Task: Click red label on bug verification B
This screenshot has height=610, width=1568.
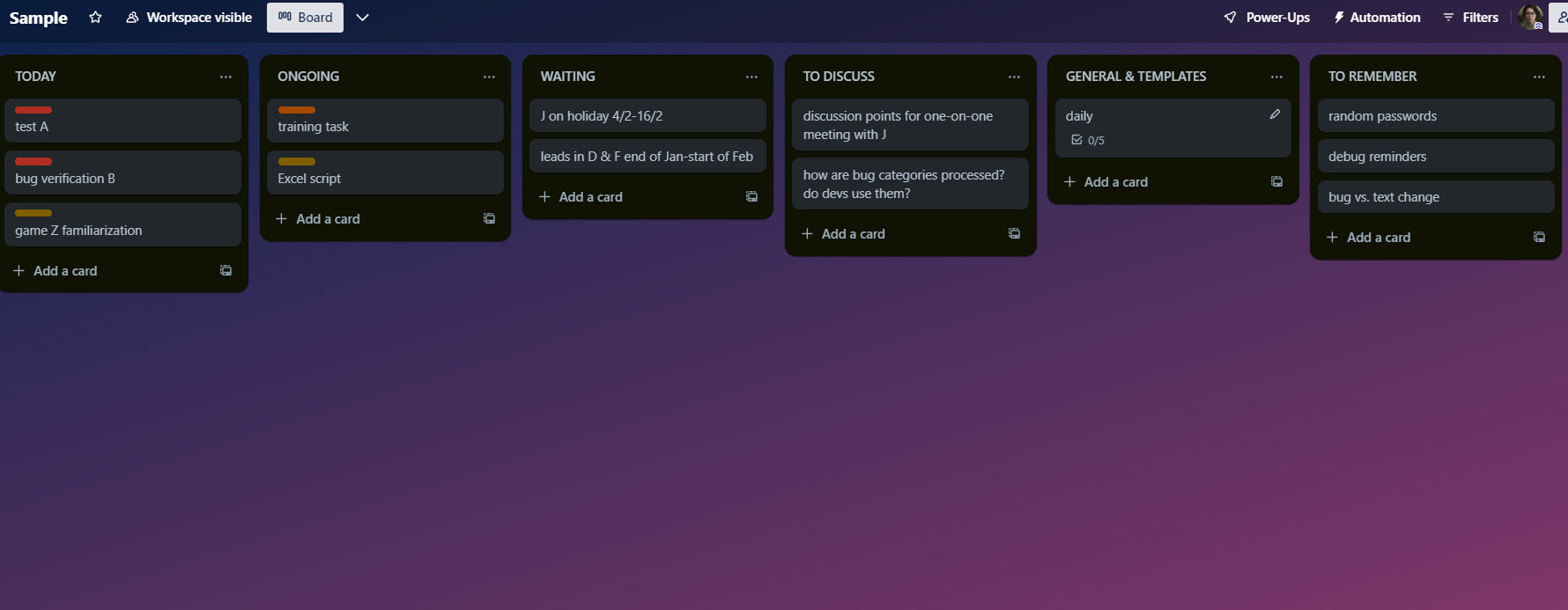Action: 33,162
